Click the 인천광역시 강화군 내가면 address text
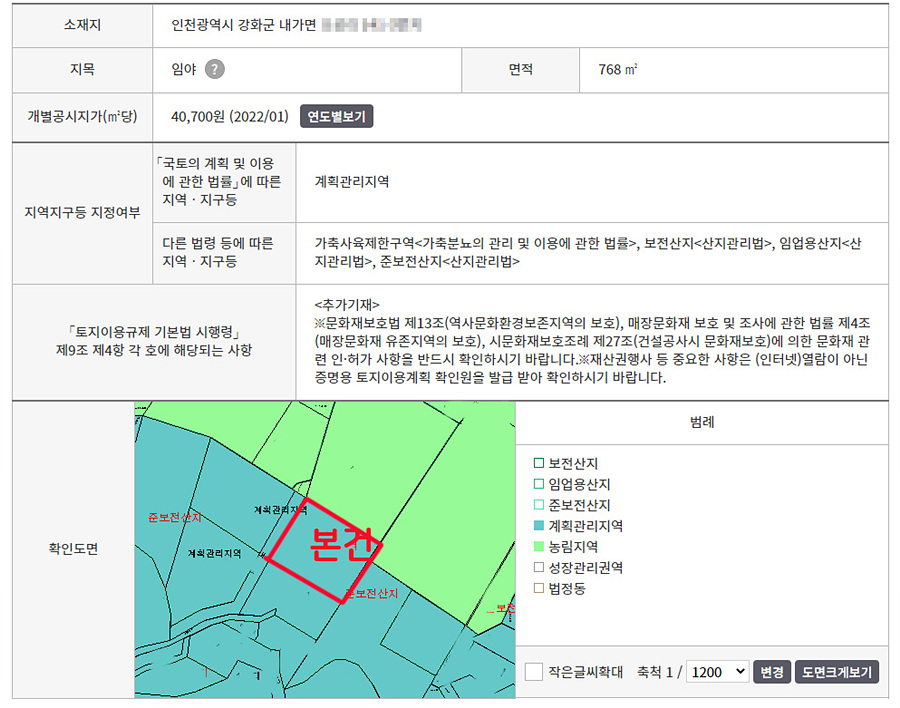Viewport: 900px width, 708px height. click(241, 23)
